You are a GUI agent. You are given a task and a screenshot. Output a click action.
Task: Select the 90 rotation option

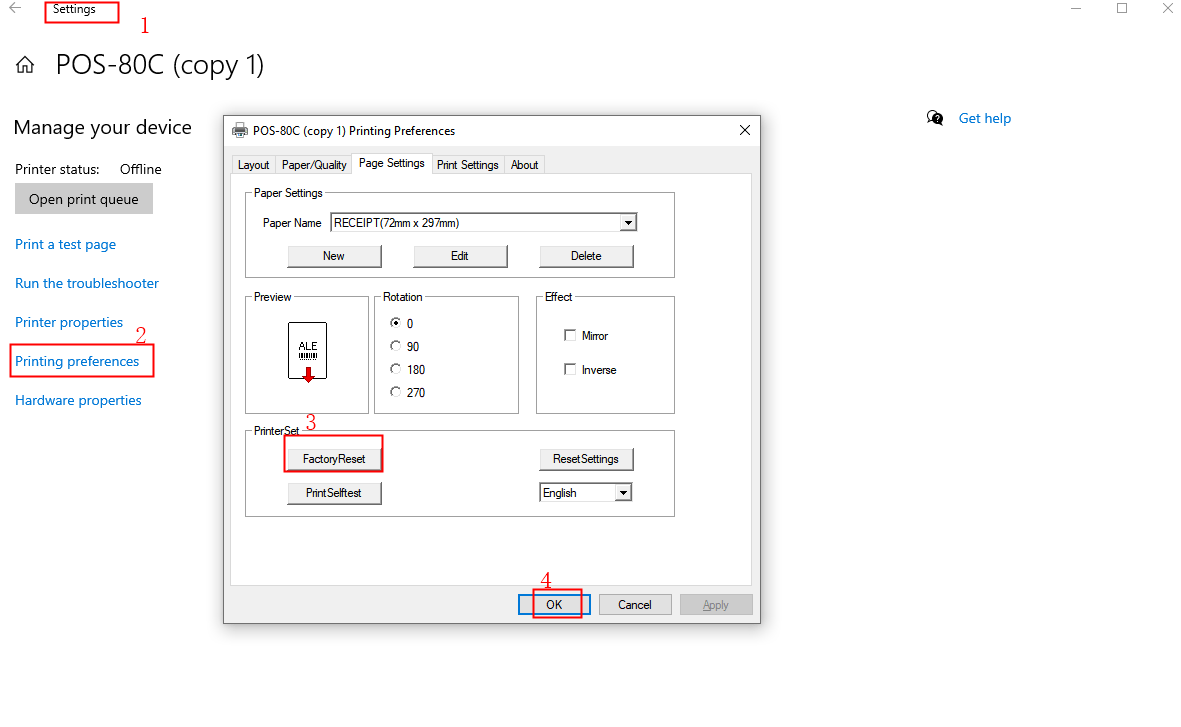pos(396,346)
